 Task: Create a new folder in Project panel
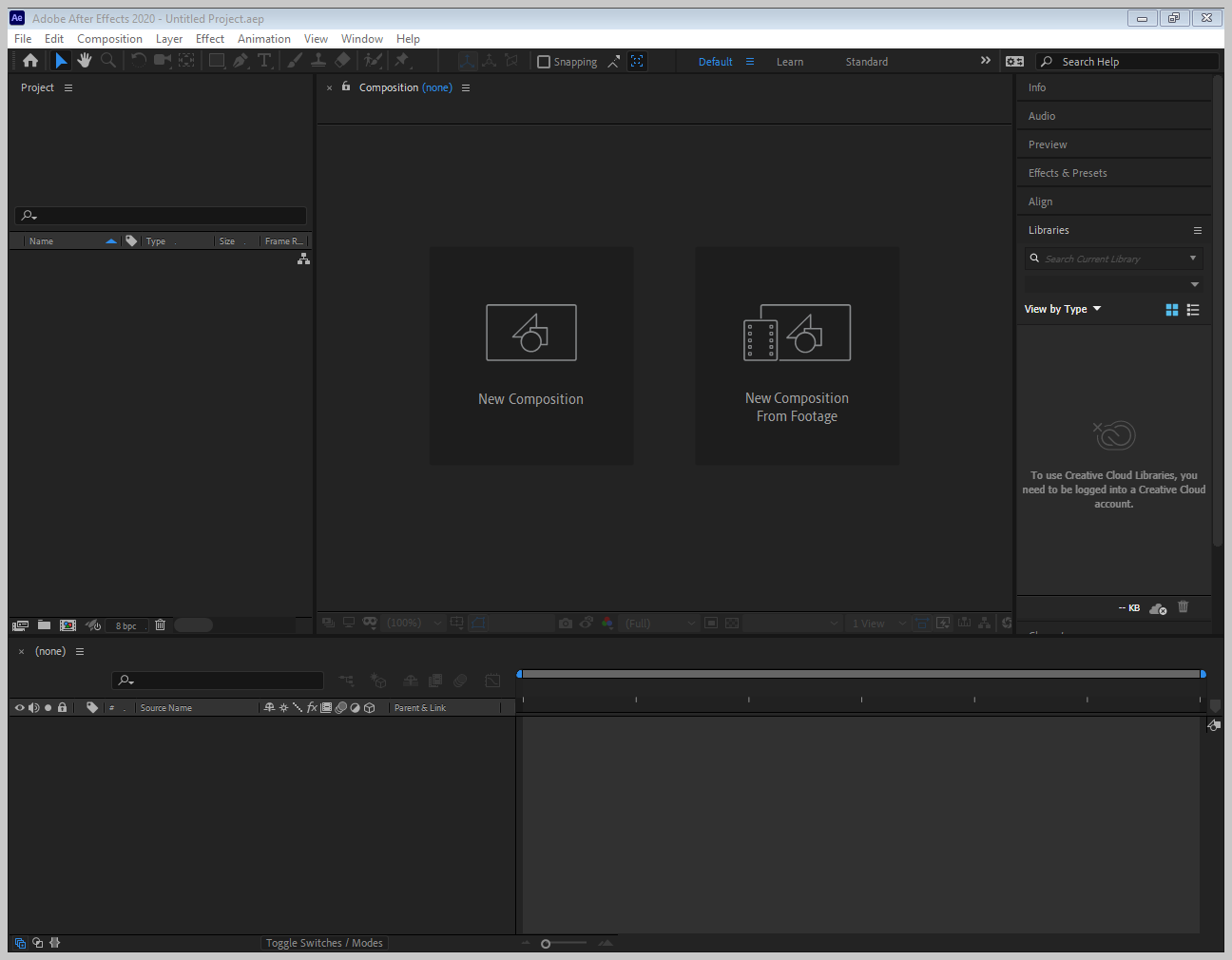(x=44, y=625)
